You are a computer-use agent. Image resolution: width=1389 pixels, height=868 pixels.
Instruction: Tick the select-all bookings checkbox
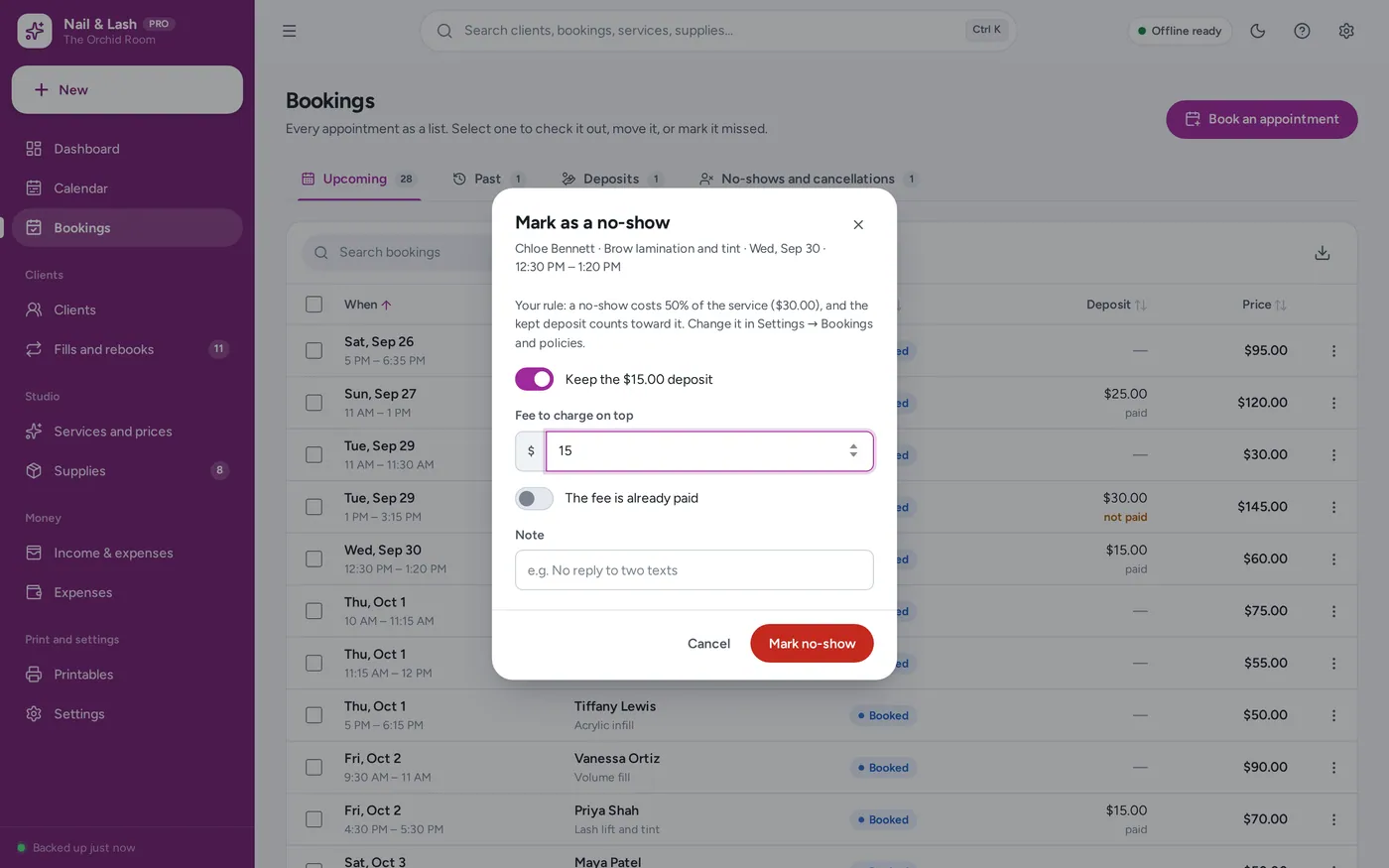314,305
